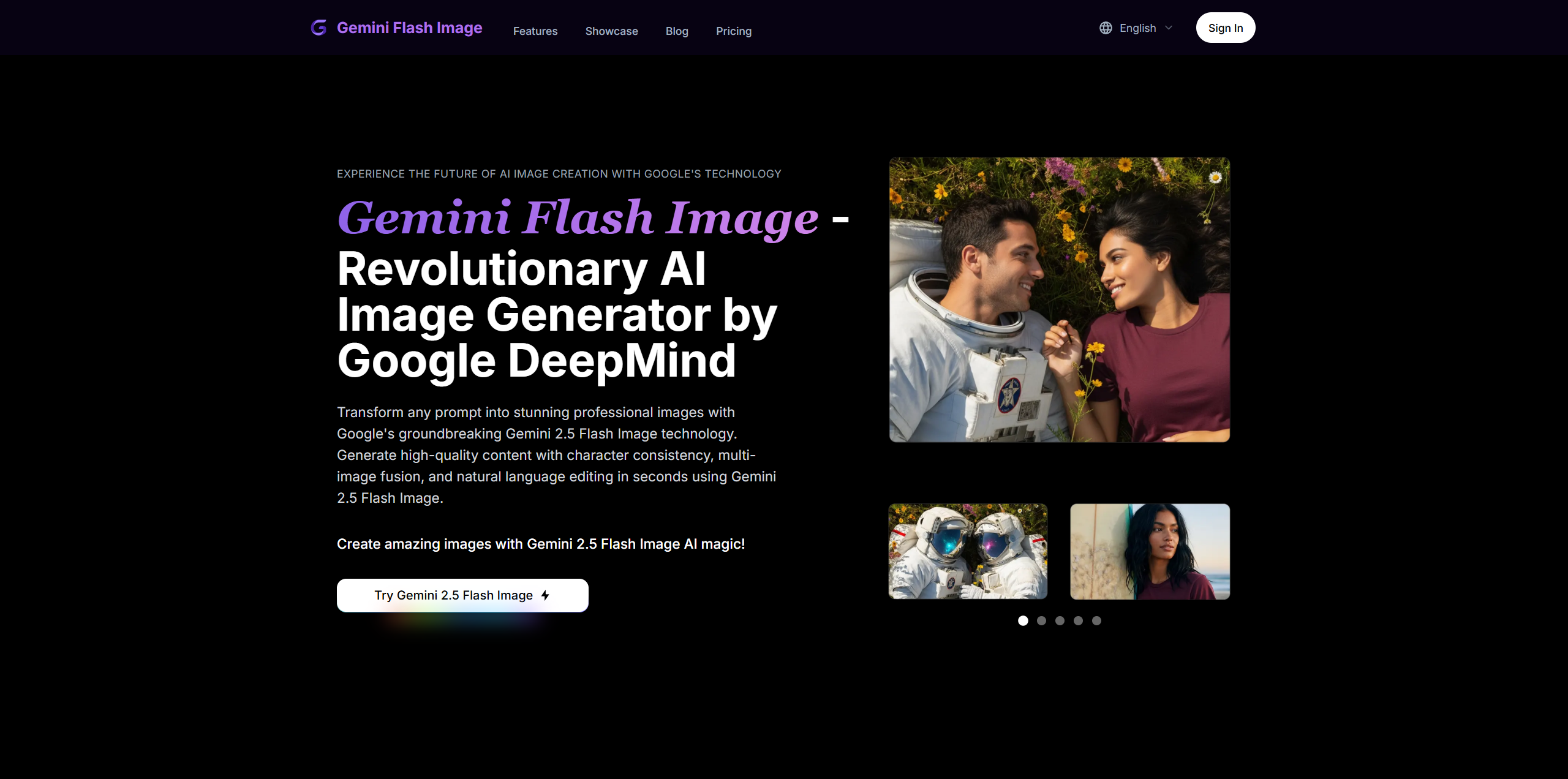The width and height of the screenshot is (1568, 779).
Task: Switch to the second carousel slide dot
Action: pos(1041,620)
